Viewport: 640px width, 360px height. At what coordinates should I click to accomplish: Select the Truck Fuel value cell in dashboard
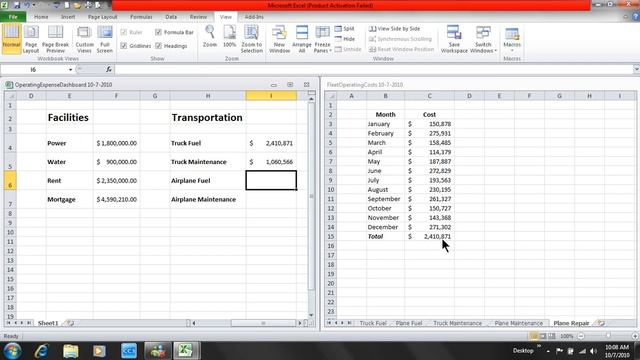coord(271,143)
